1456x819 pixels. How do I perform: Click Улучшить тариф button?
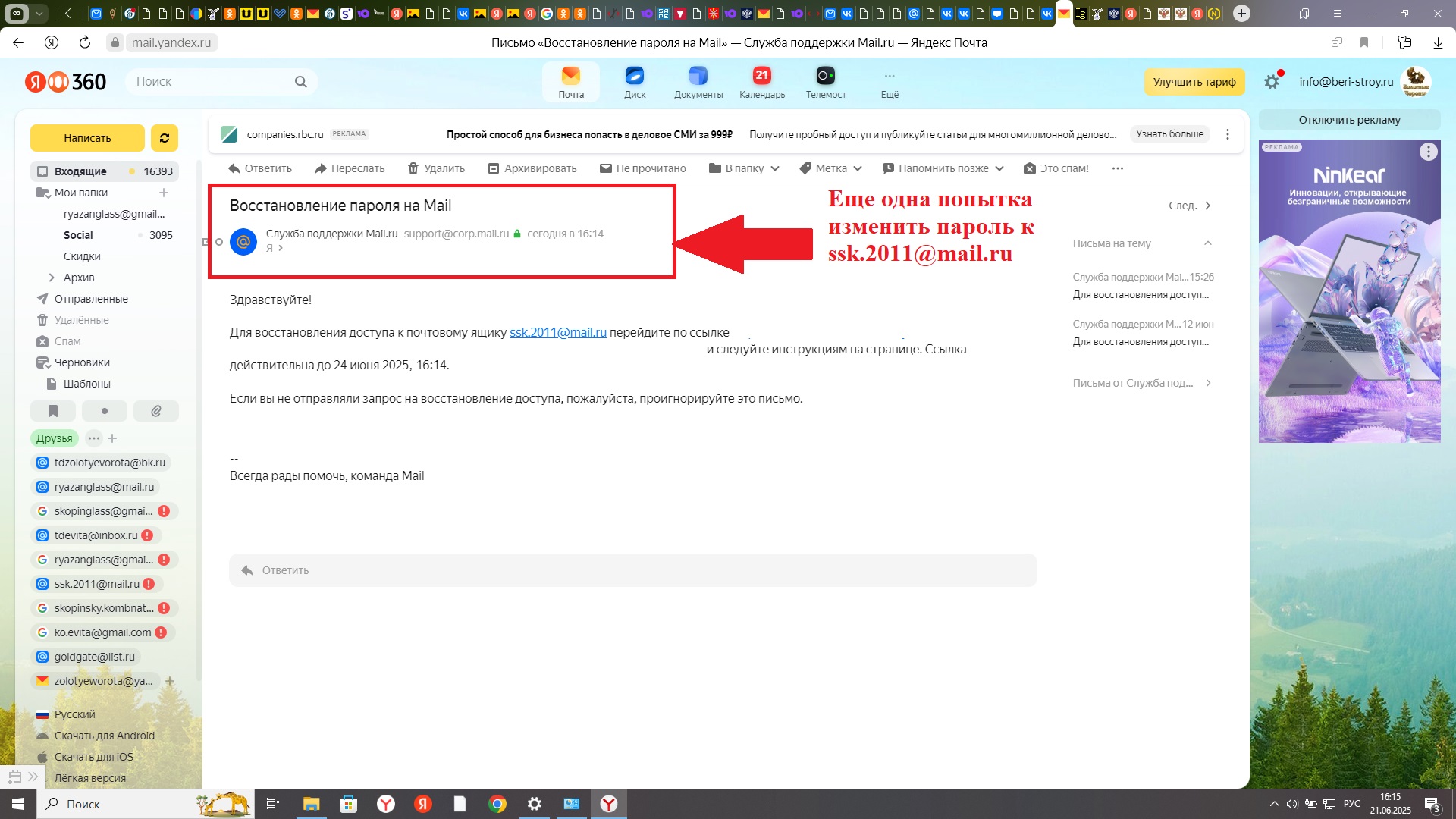[x=1194, y=82]
